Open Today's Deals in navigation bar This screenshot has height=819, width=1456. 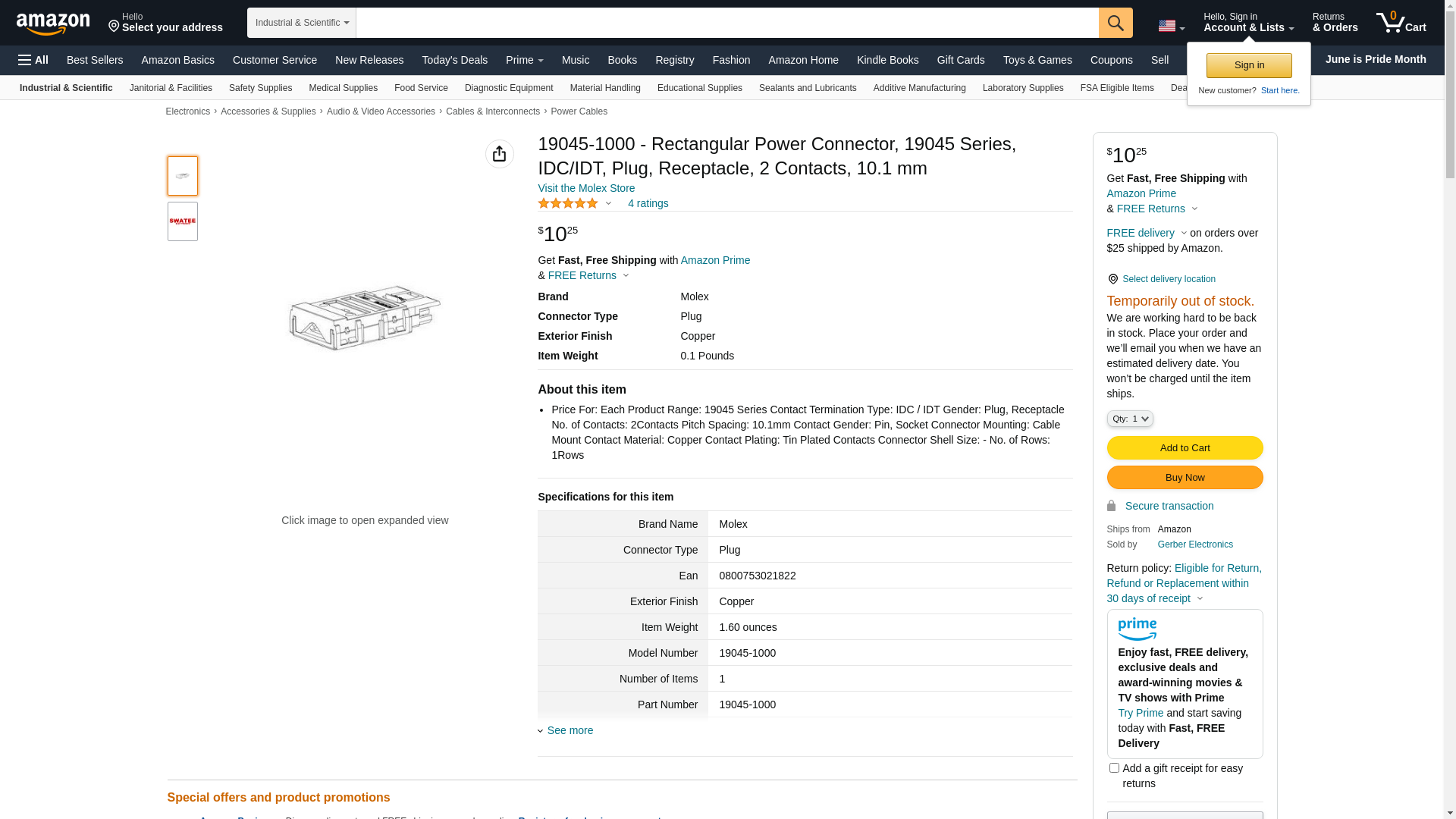click(454, 60)
